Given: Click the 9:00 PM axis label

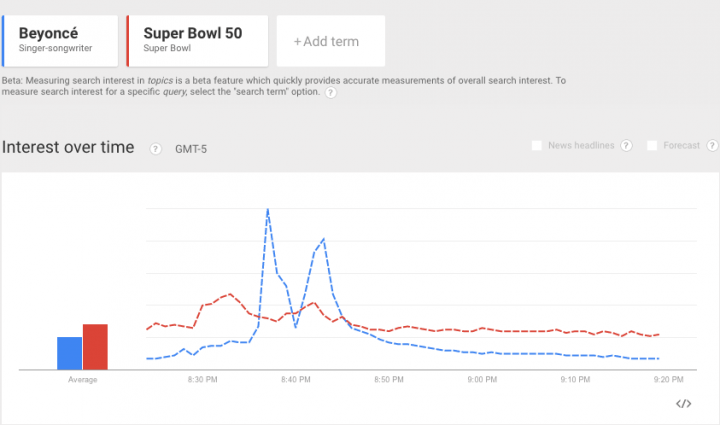Looking at the screenshot, I should coord(482,380).
